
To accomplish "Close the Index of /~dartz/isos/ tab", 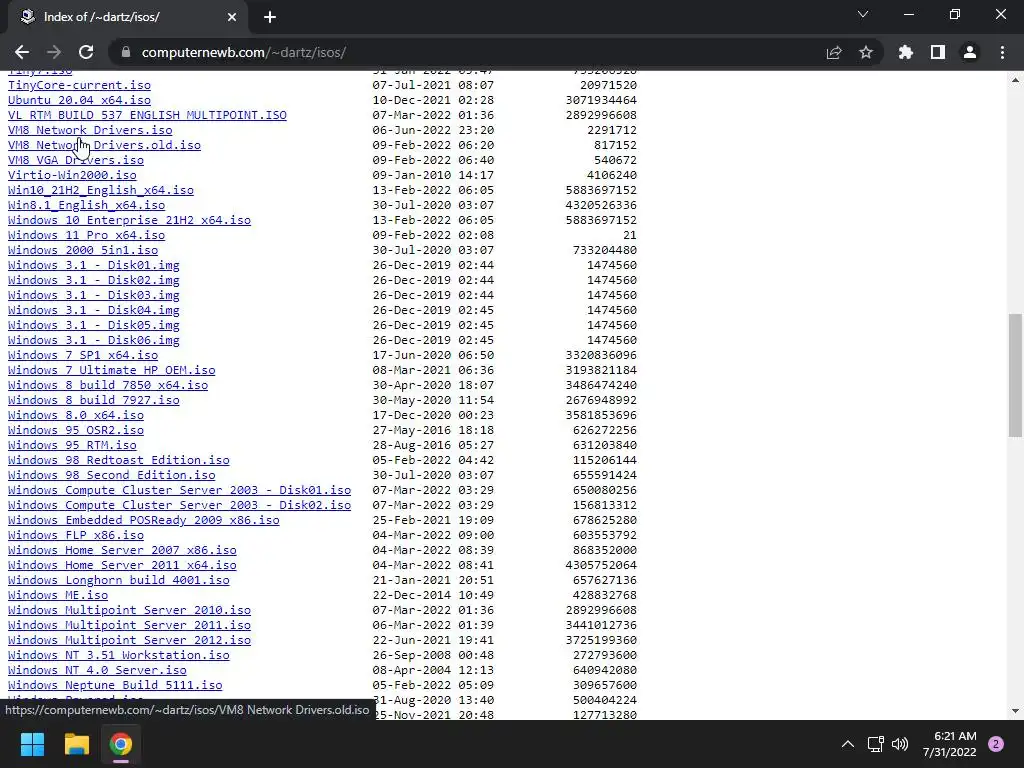I will point(232,17).
